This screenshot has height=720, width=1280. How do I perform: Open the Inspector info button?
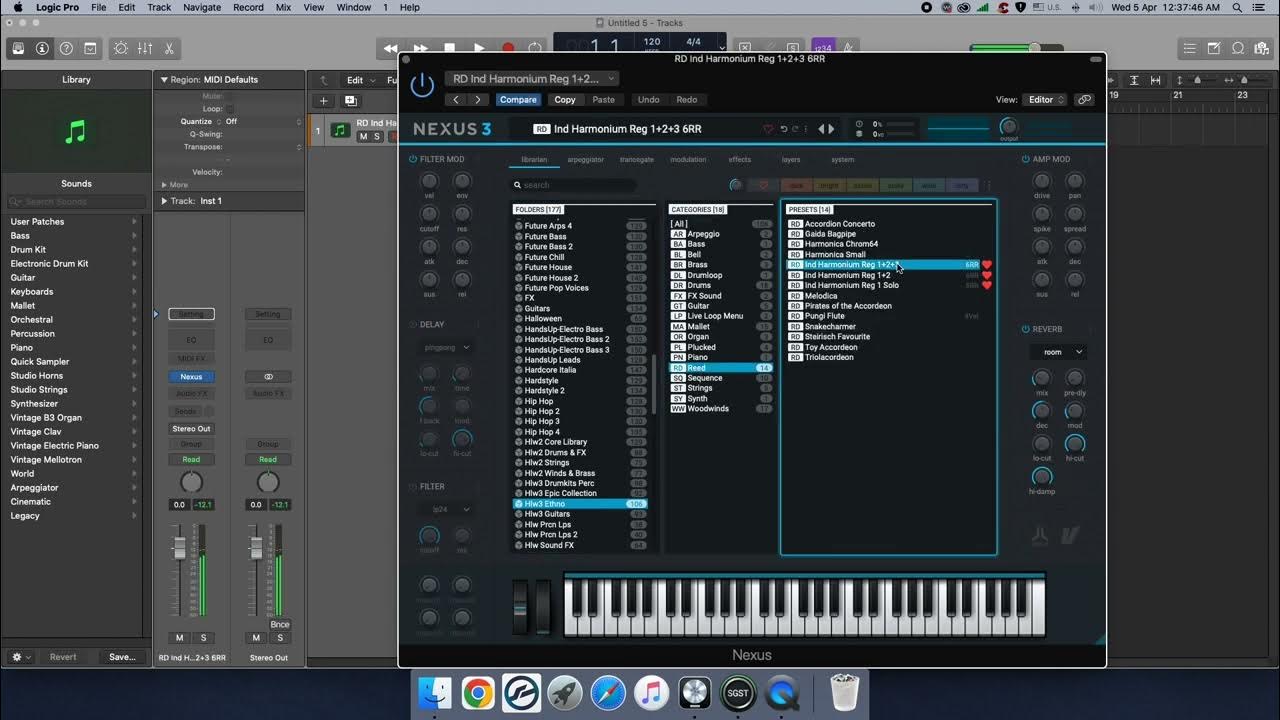coord(42,48)
